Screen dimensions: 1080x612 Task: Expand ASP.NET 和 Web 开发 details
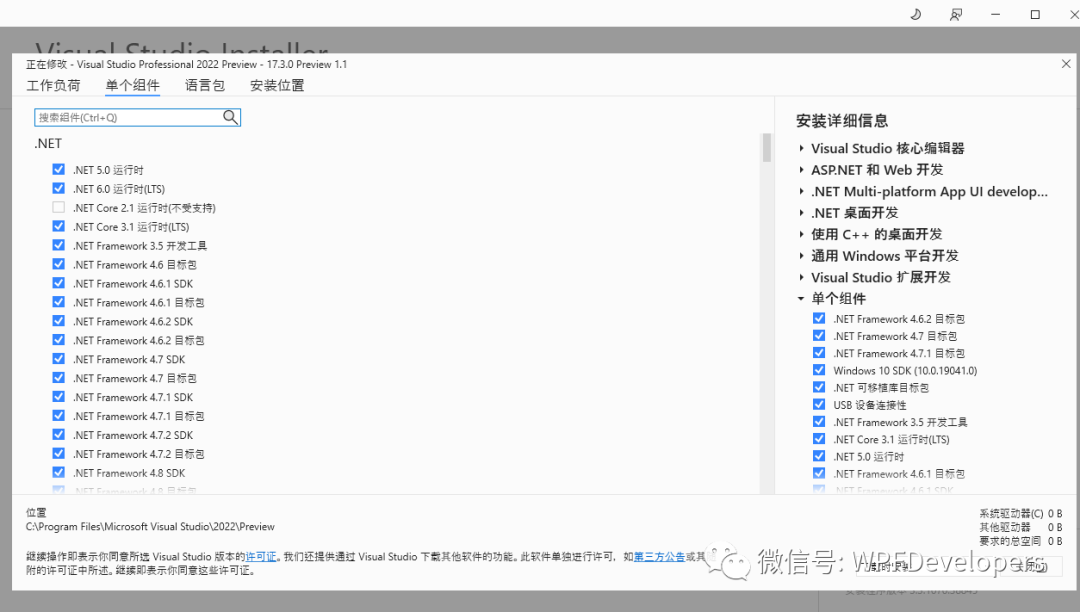click(801, 170)
